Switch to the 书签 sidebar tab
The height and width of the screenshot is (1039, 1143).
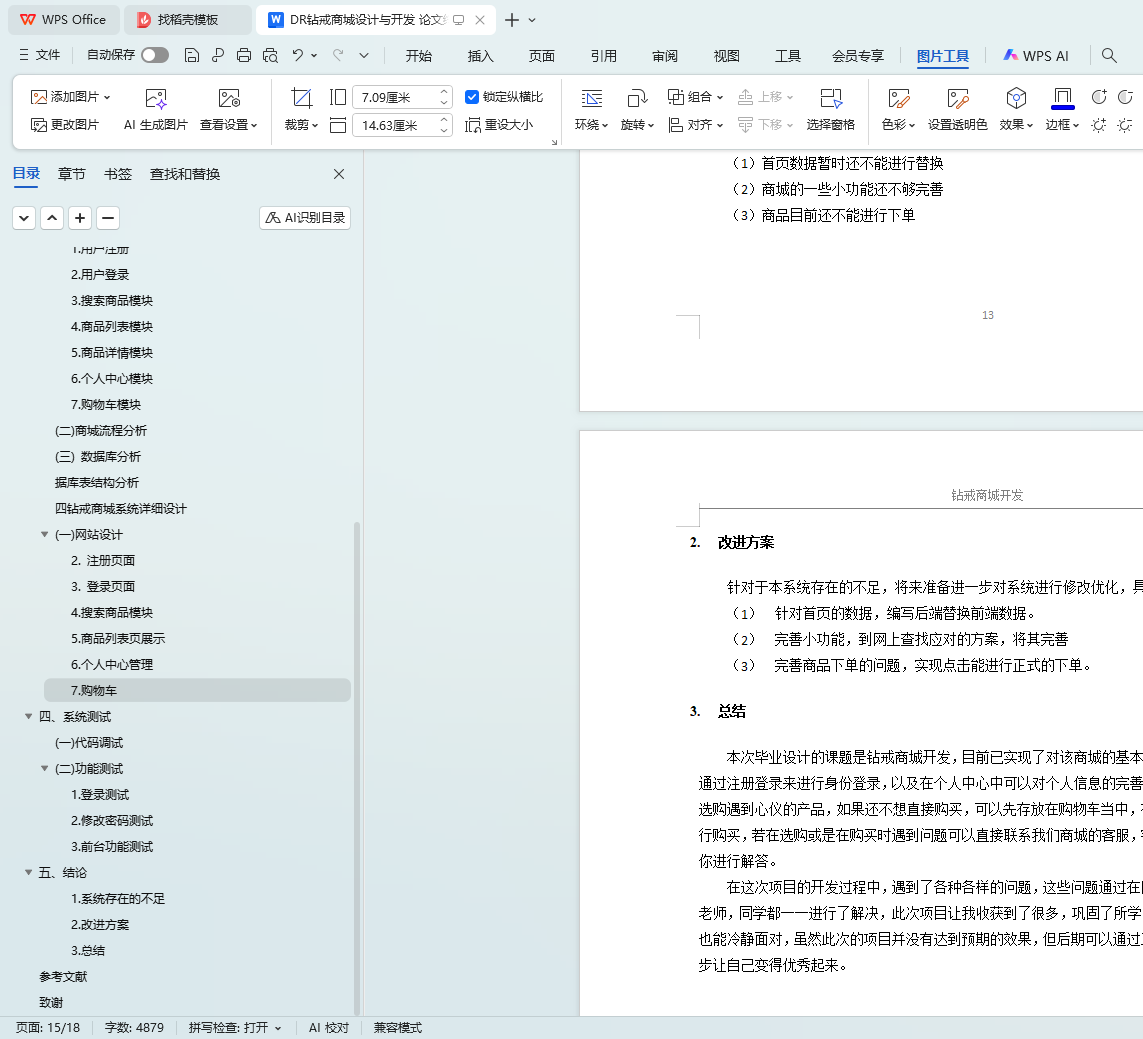point(117,174)
